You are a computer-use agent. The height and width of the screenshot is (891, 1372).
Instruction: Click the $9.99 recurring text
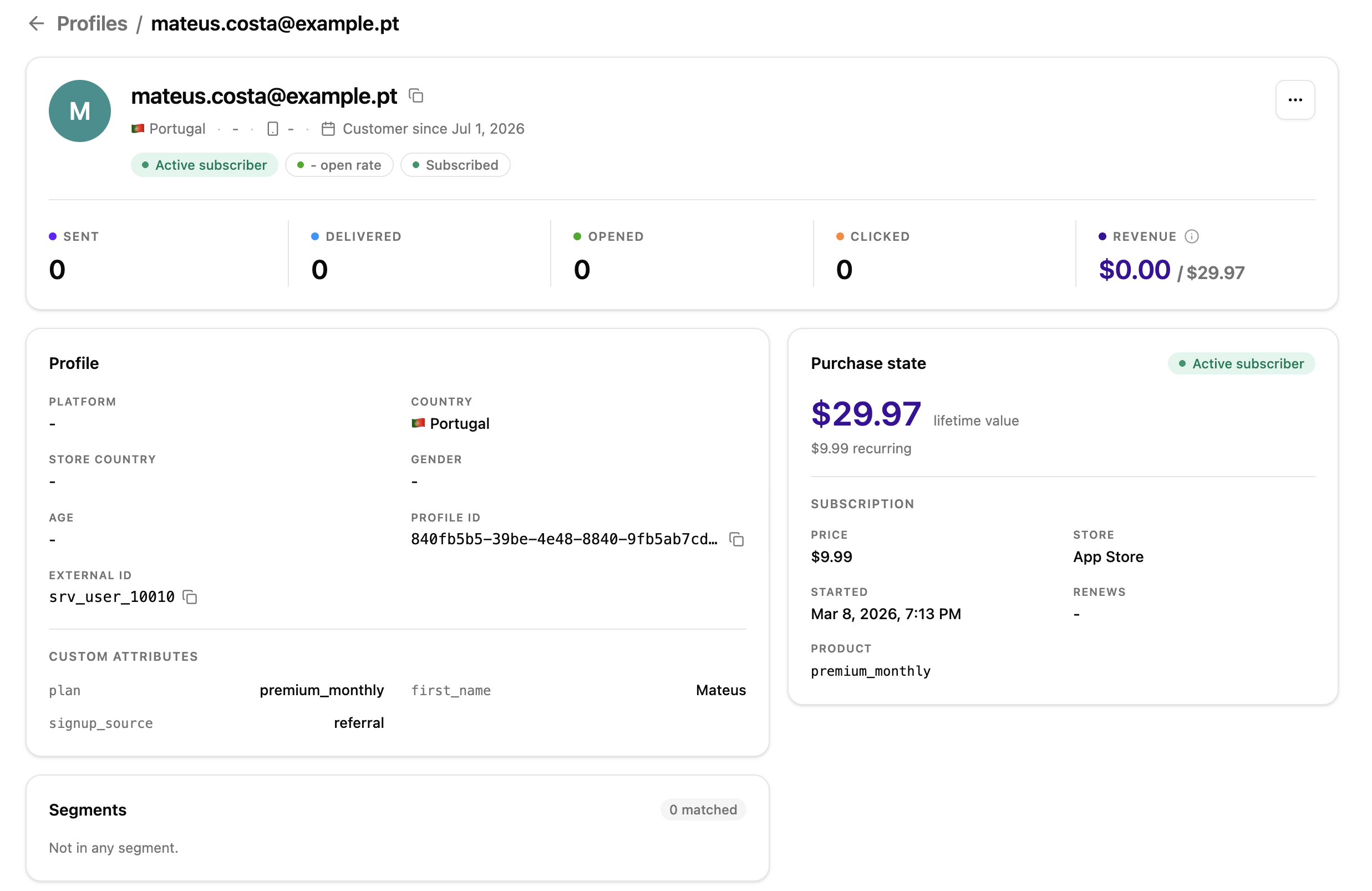coord(861,449)
